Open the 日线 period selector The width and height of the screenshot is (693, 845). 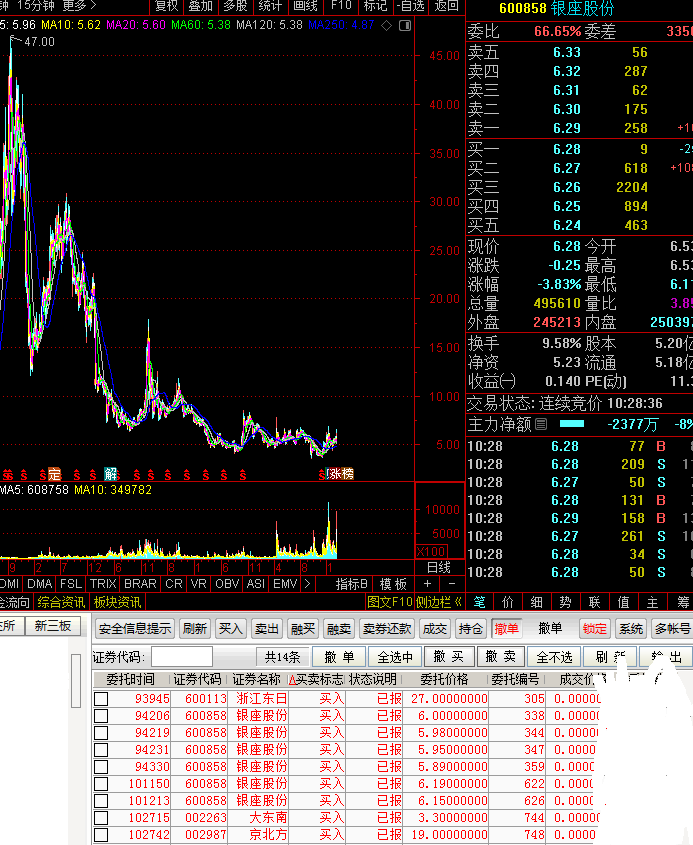tap(439, 567)
